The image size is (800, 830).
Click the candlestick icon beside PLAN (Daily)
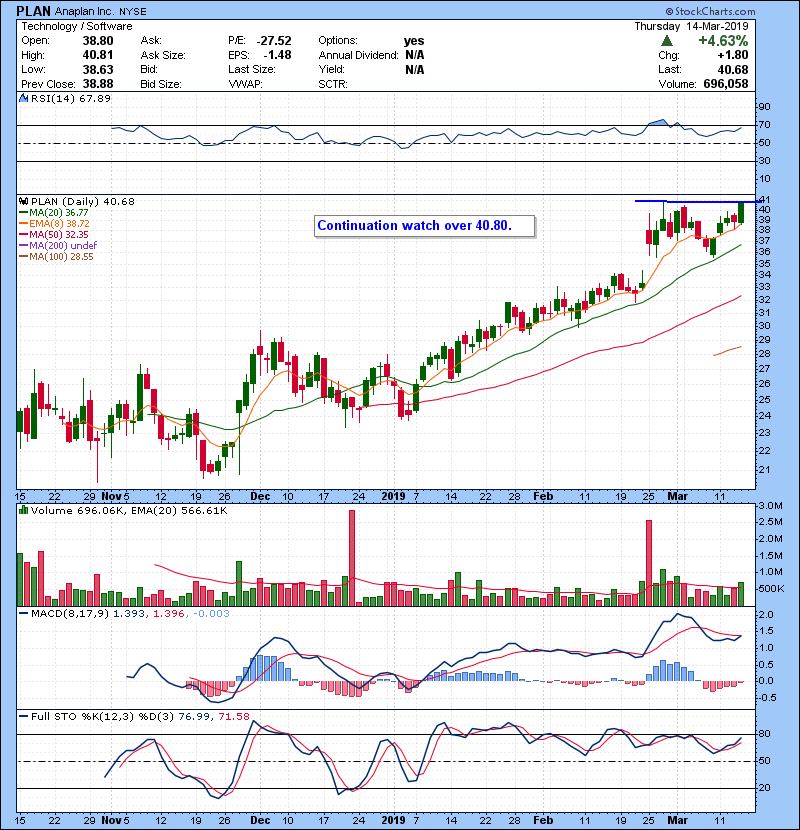23,202
